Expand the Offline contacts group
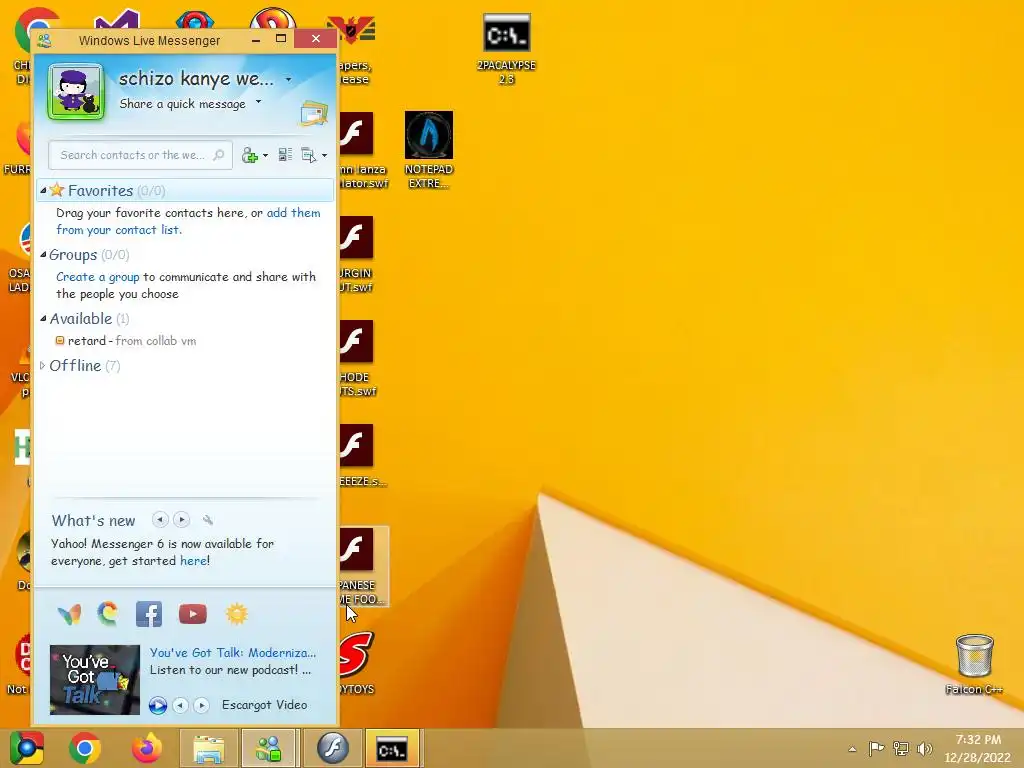The height and width of the screenshot is (768, 1024). pos(43,366)
